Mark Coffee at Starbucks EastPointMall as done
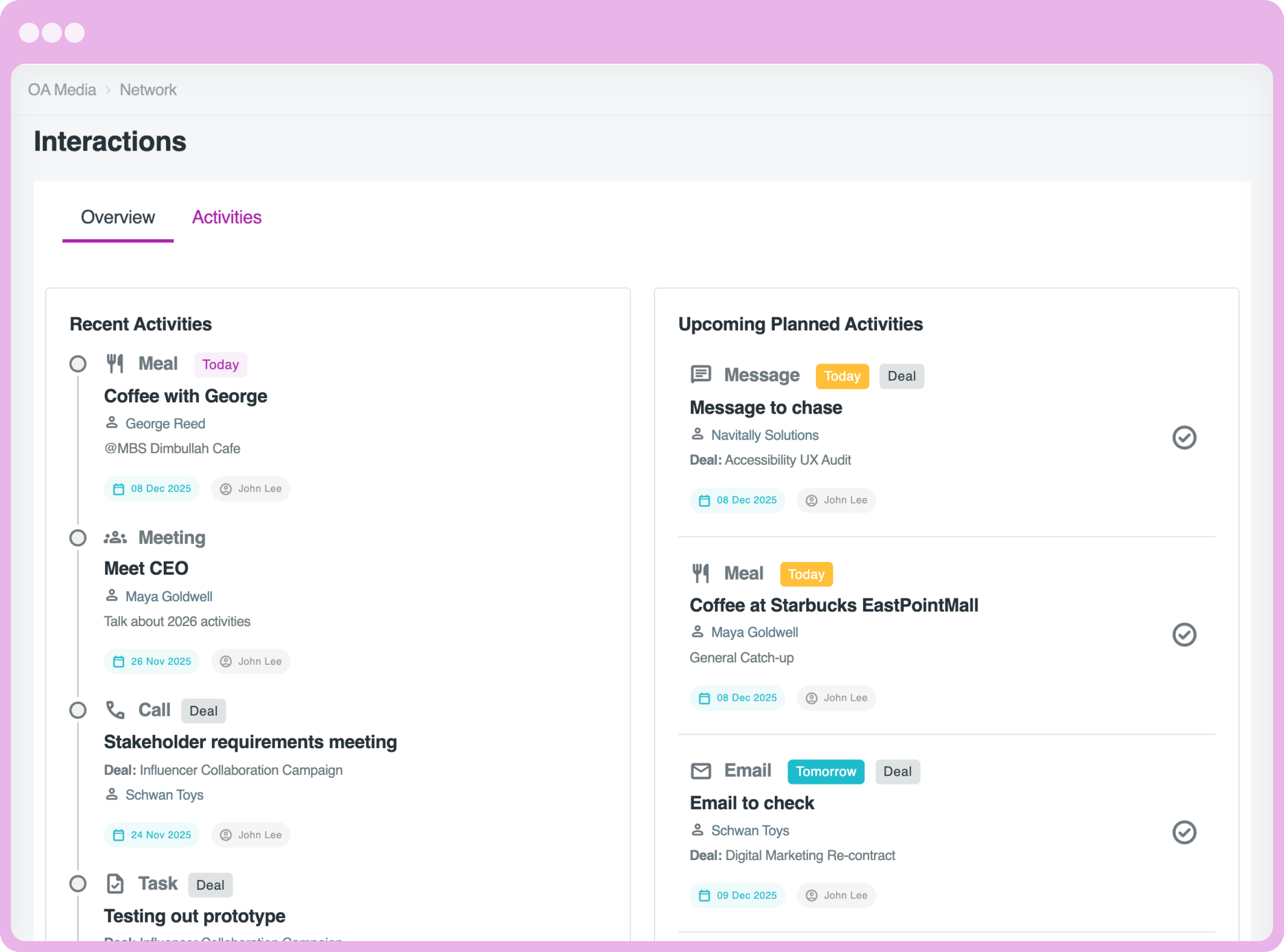The image size is (1284, 952). [1184, 634]
